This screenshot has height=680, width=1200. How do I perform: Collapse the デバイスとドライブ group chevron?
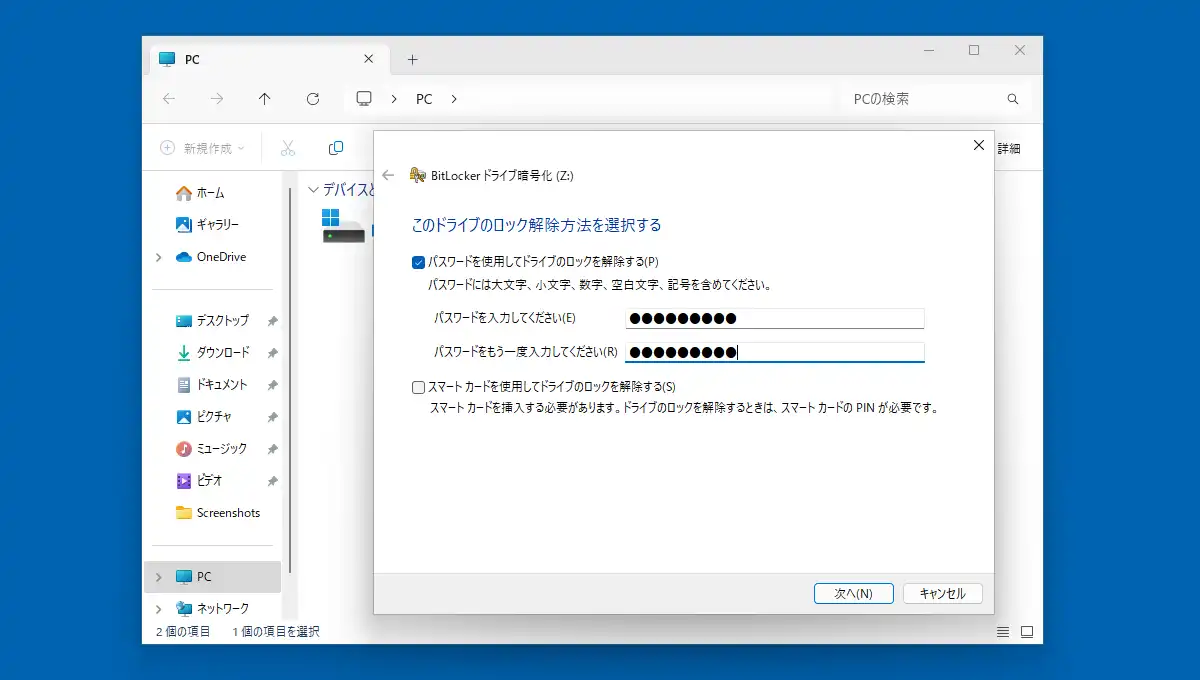pyautogui.click(x=313, y=189)
